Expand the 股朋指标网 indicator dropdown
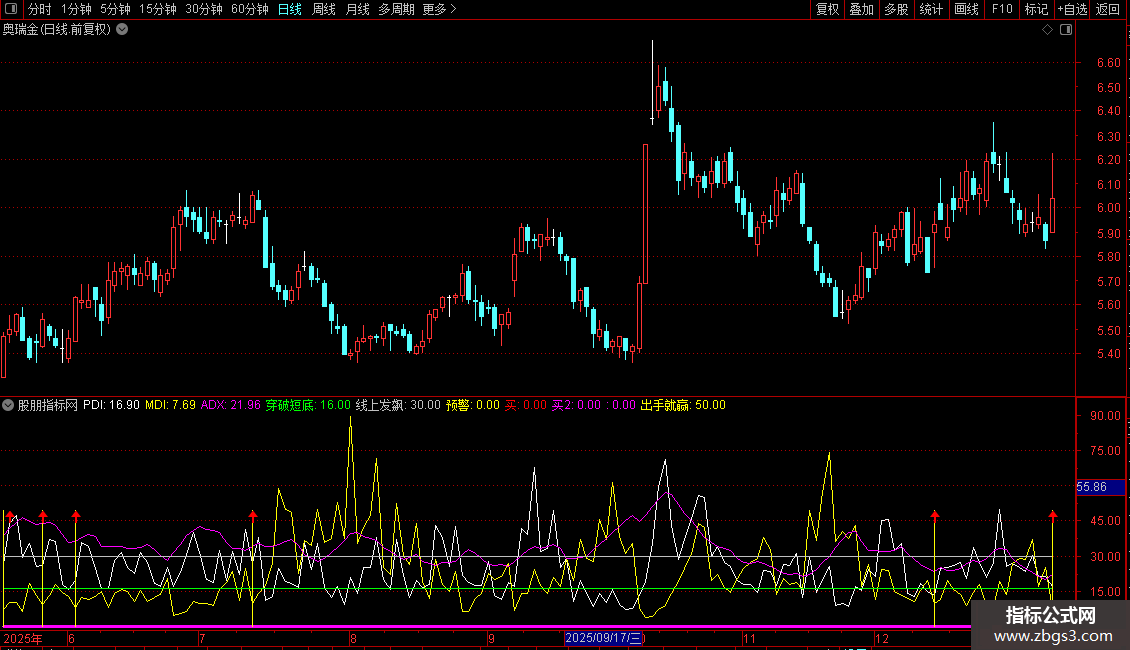The image size is (1130, 650). (8, 405)
